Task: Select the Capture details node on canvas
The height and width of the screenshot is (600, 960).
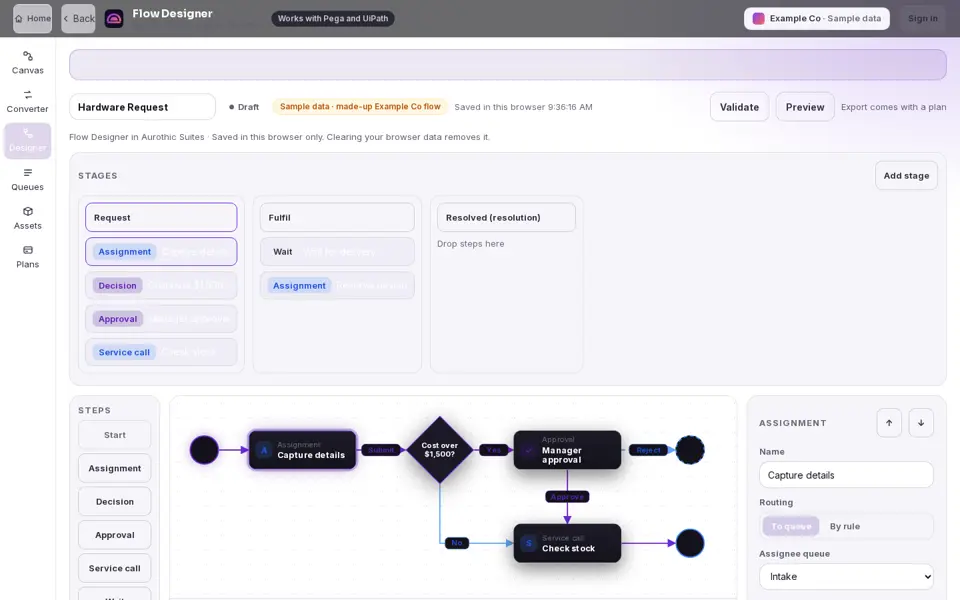Action: coord(302,450)
